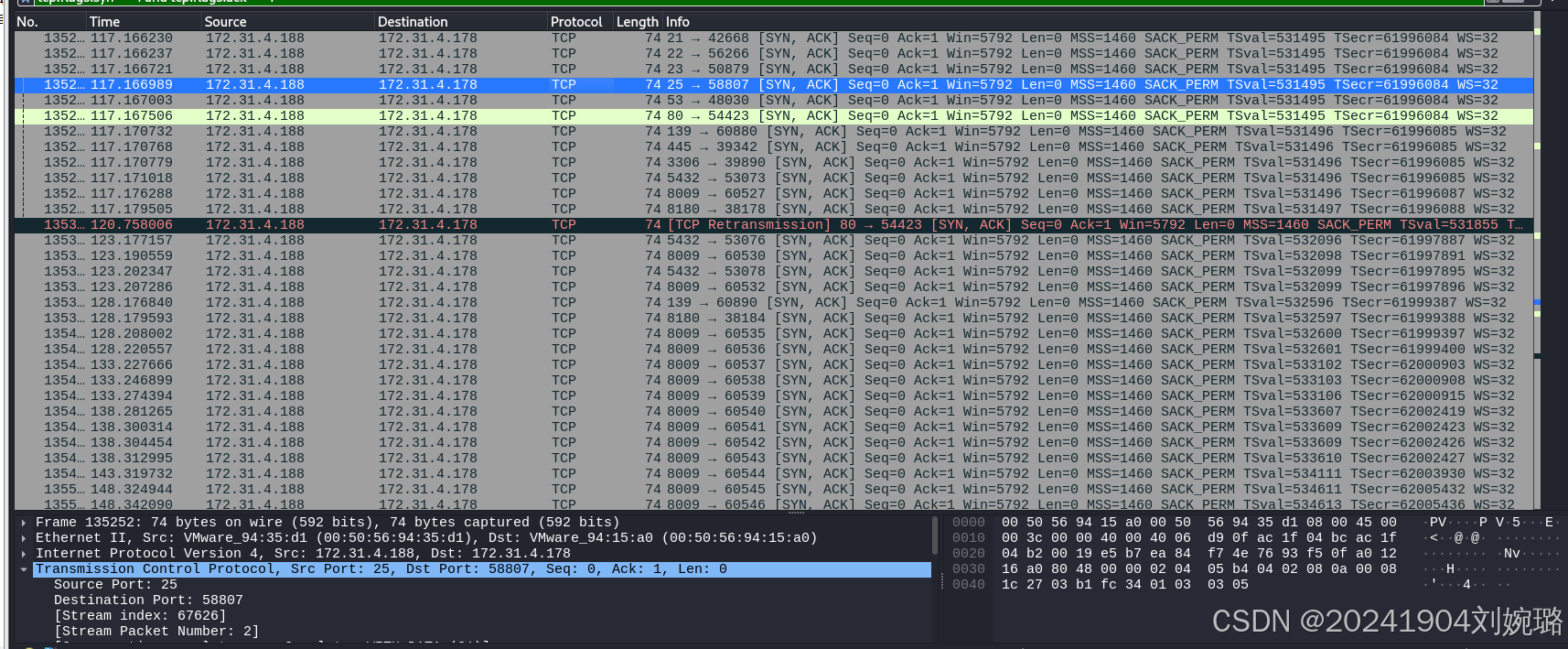Select the Destination Port: 58807 field
1568x649 pixels.
148,600
